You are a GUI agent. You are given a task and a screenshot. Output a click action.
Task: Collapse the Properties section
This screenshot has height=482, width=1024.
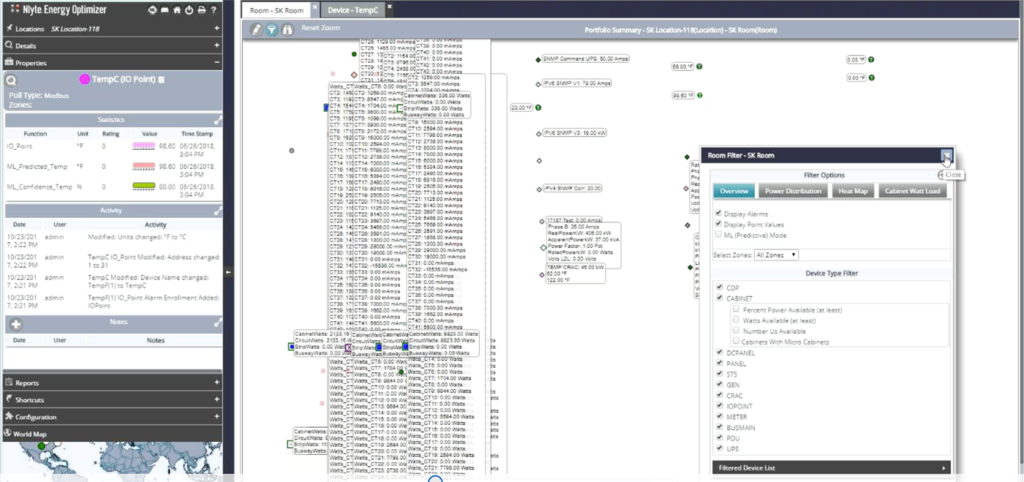[x=216, y=63]
